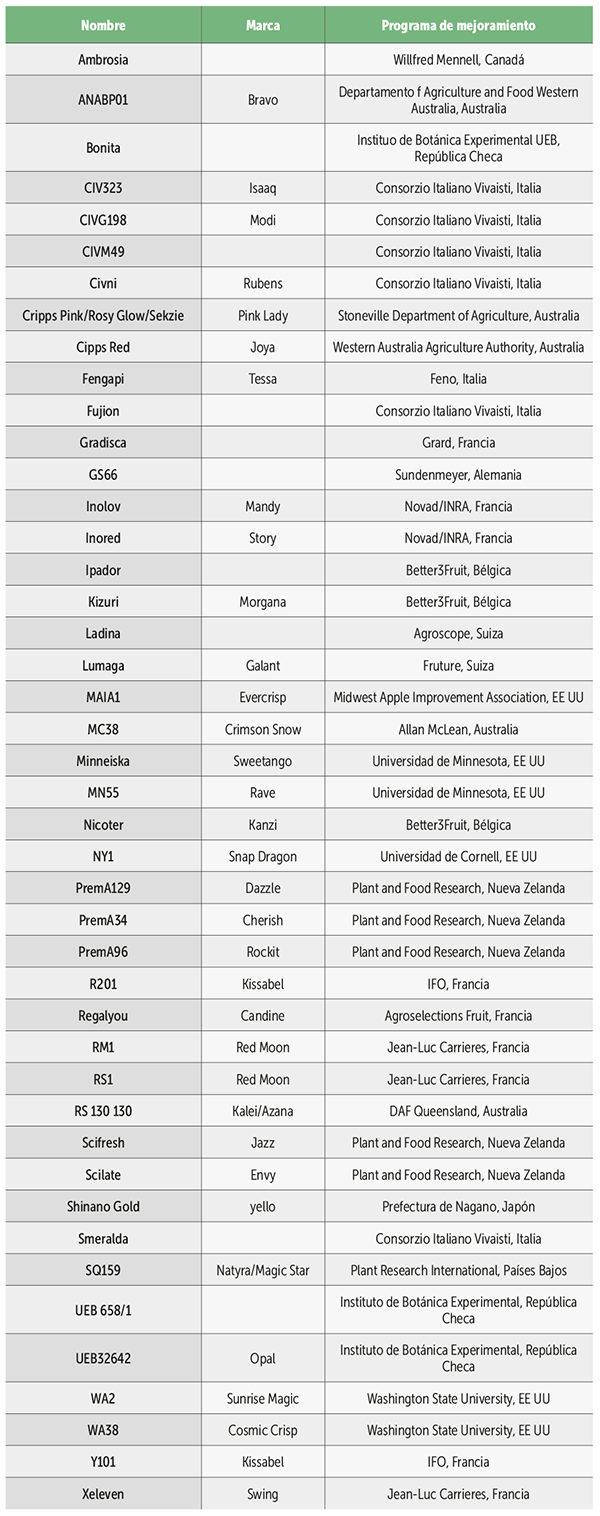Select the Ambrosia name cell
This screenshot has width=600, height=1516.
pos(103,60)
